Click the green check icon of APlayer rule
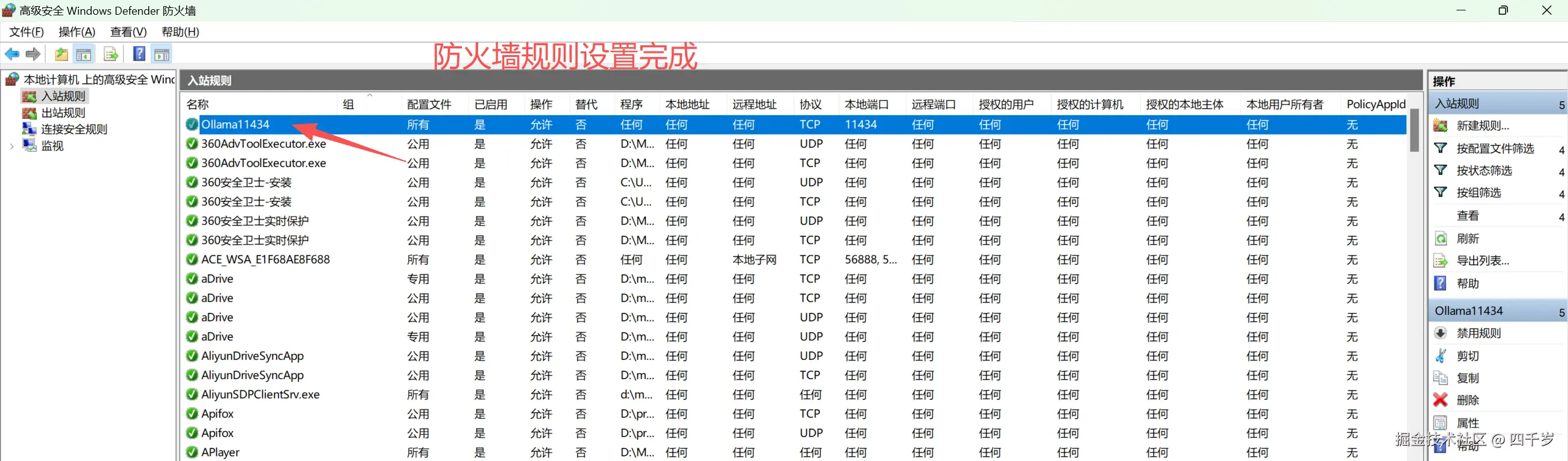Screen dimensions: 1568x461 192,452
